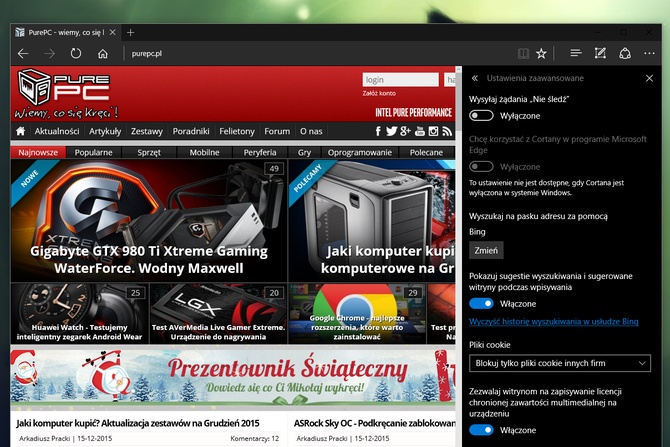The width and height of the screenshot is (670, 447).
Task: Open PurePC Facebook icon
Action: point(378,131)
